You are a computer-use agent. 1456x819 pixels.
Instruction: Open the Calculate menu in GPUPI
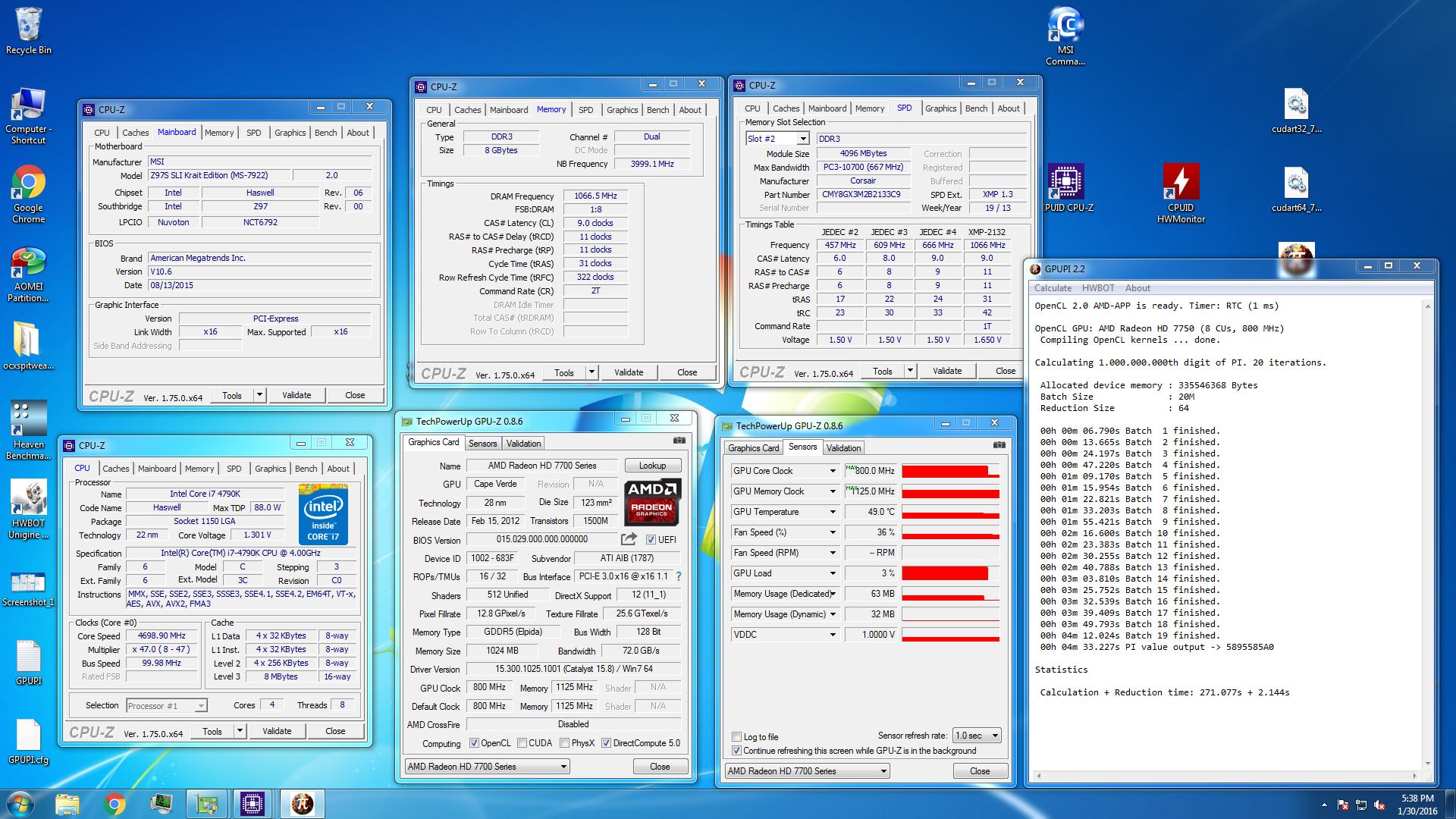click(1053, 288)
